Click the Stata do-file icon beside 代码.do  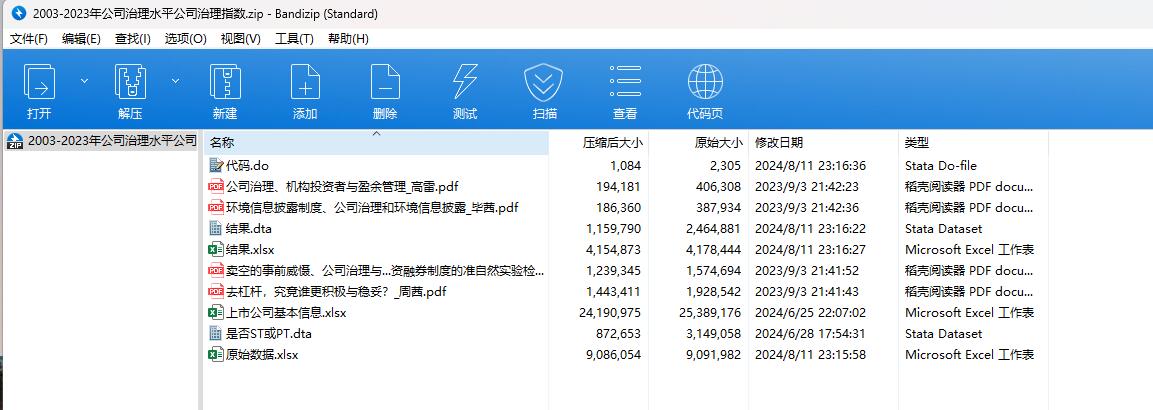pyautogui.click(x=216, y=165)
